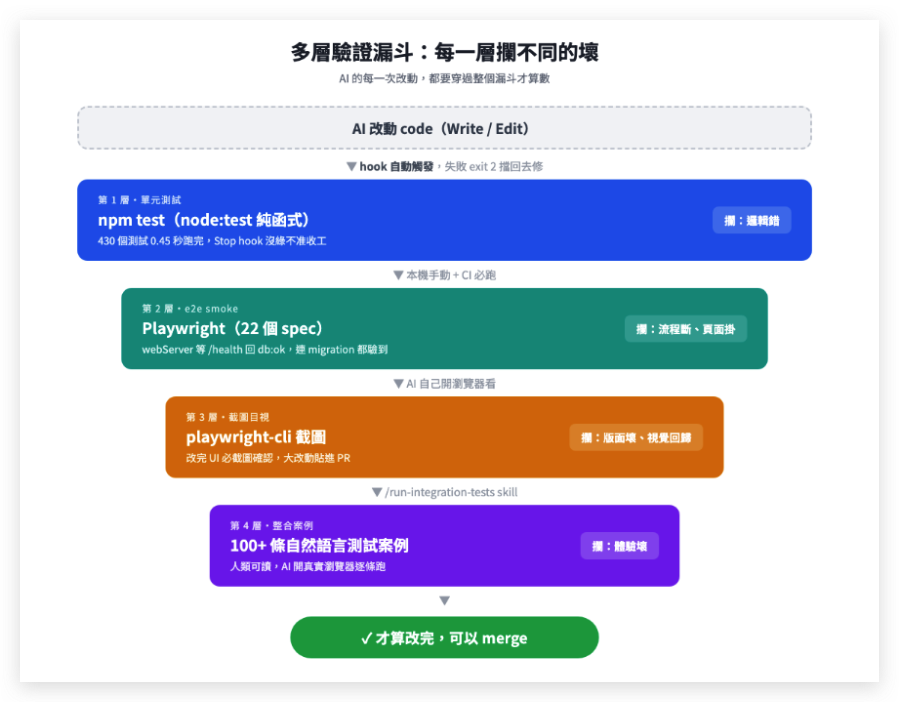Click the 攔：邏輯錯 badge
Screen dimensions: 899x702
point(752,220)
